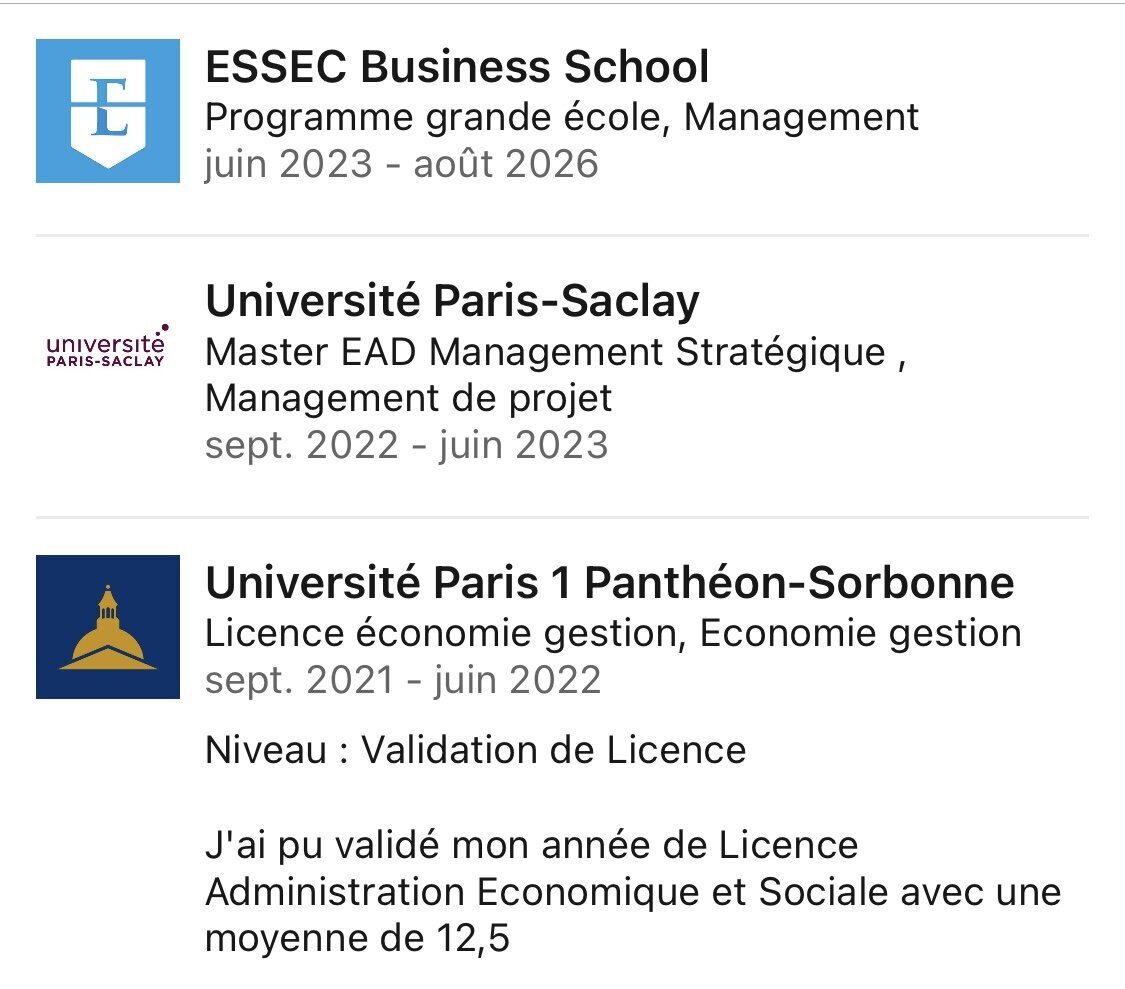Click the Université Paris-Saclay logo

tap(108, 347)
